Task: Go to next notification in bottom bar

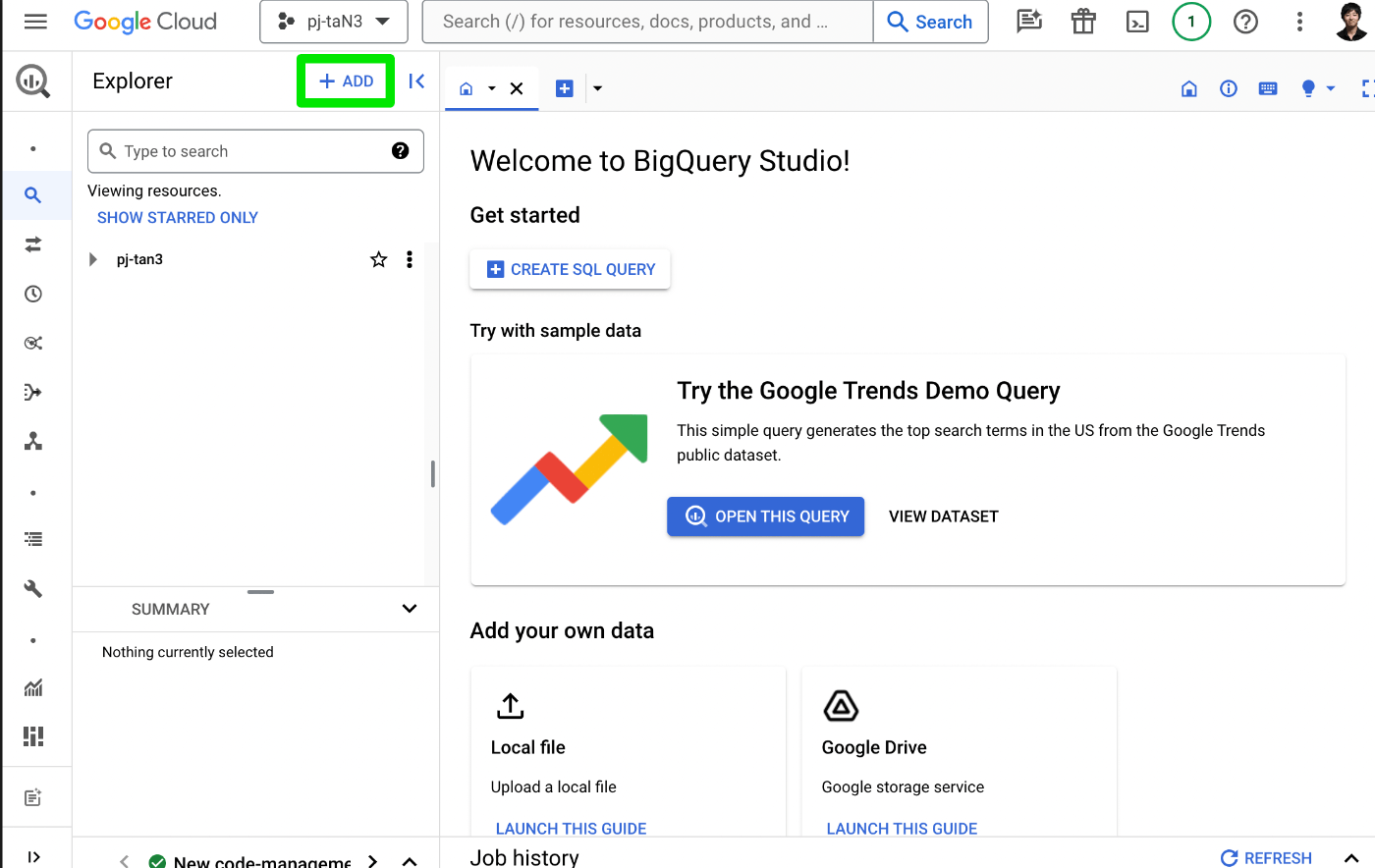Action: [x=372, y=861]
